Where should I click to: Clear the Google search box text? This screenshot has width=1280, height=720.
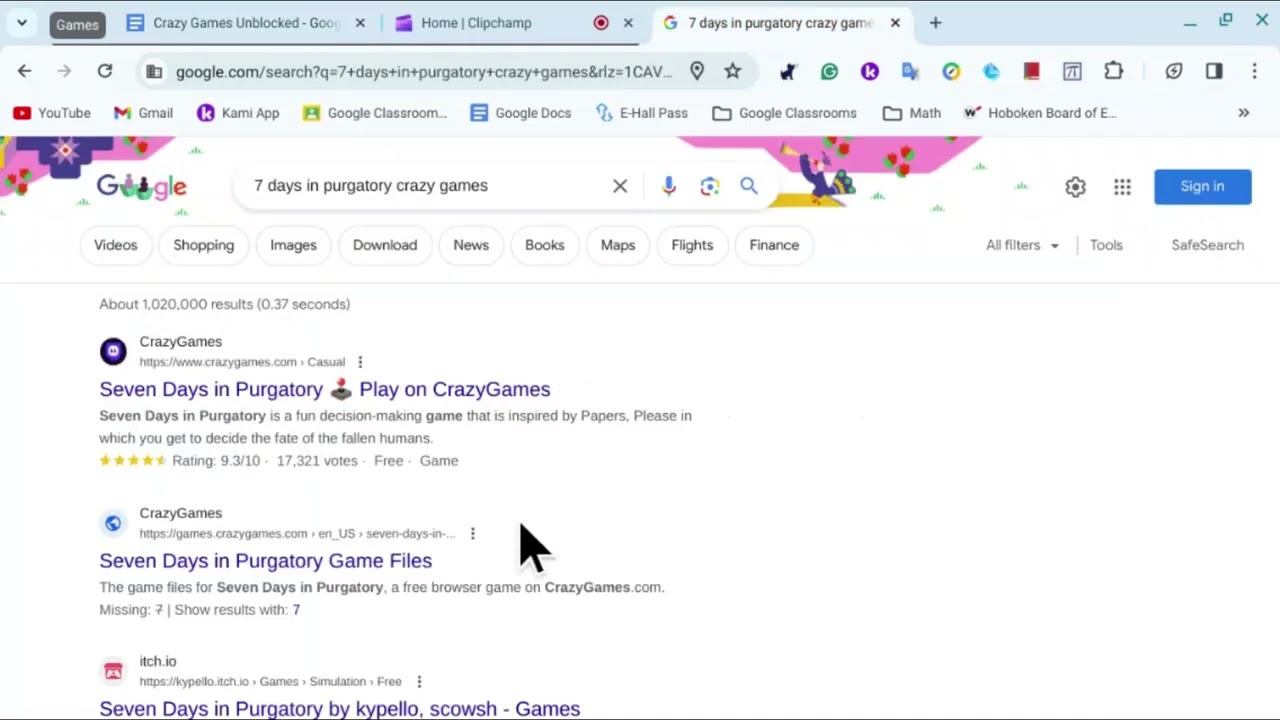[620, 186]
